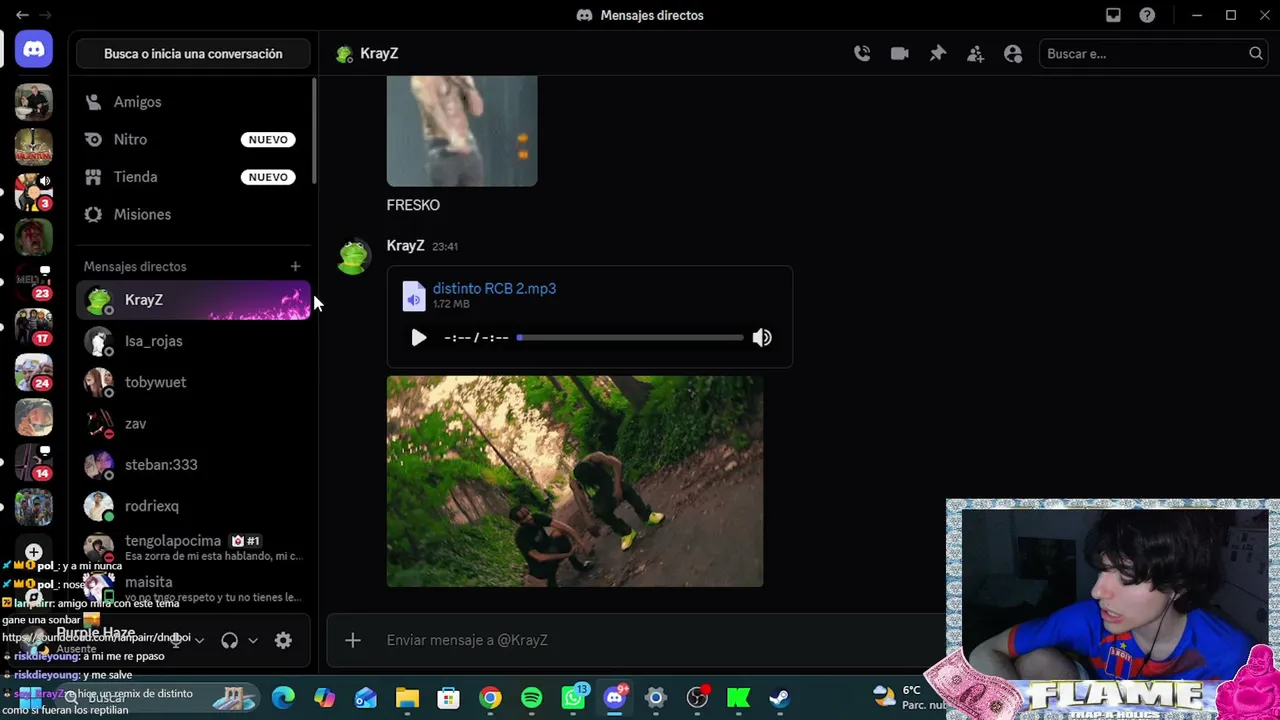The image size is (1280, 720).
Task: Start a video call with KrayZ
Action: tap(900, 54)
